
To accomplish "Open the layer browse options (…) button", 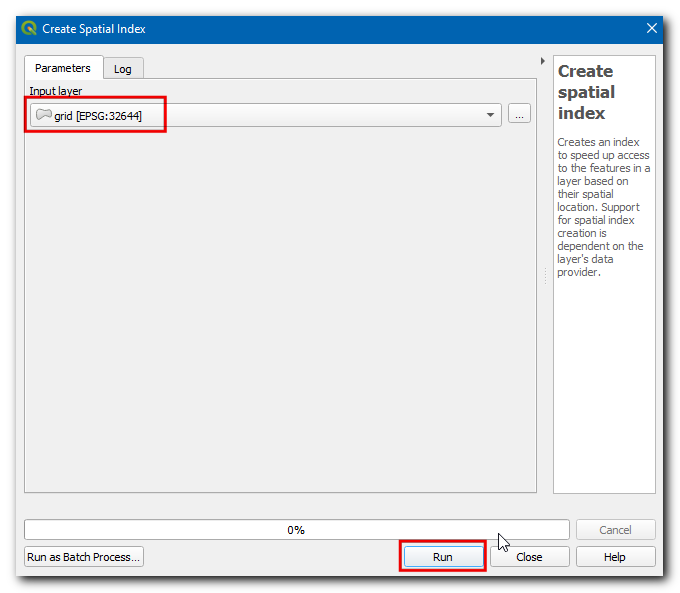I will pos(519,115).
